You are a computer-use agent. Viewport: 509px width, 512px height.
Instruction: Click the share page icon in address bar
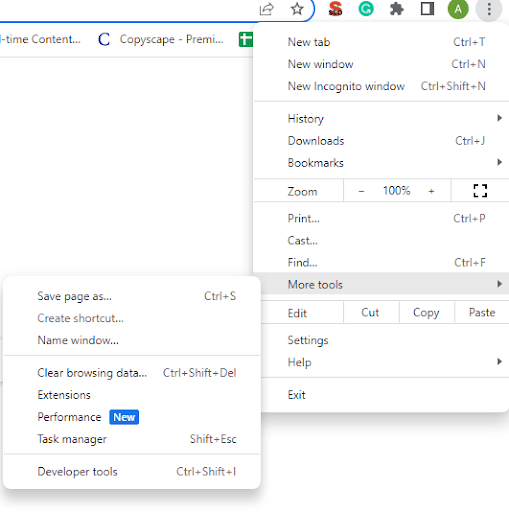point(267,9)
